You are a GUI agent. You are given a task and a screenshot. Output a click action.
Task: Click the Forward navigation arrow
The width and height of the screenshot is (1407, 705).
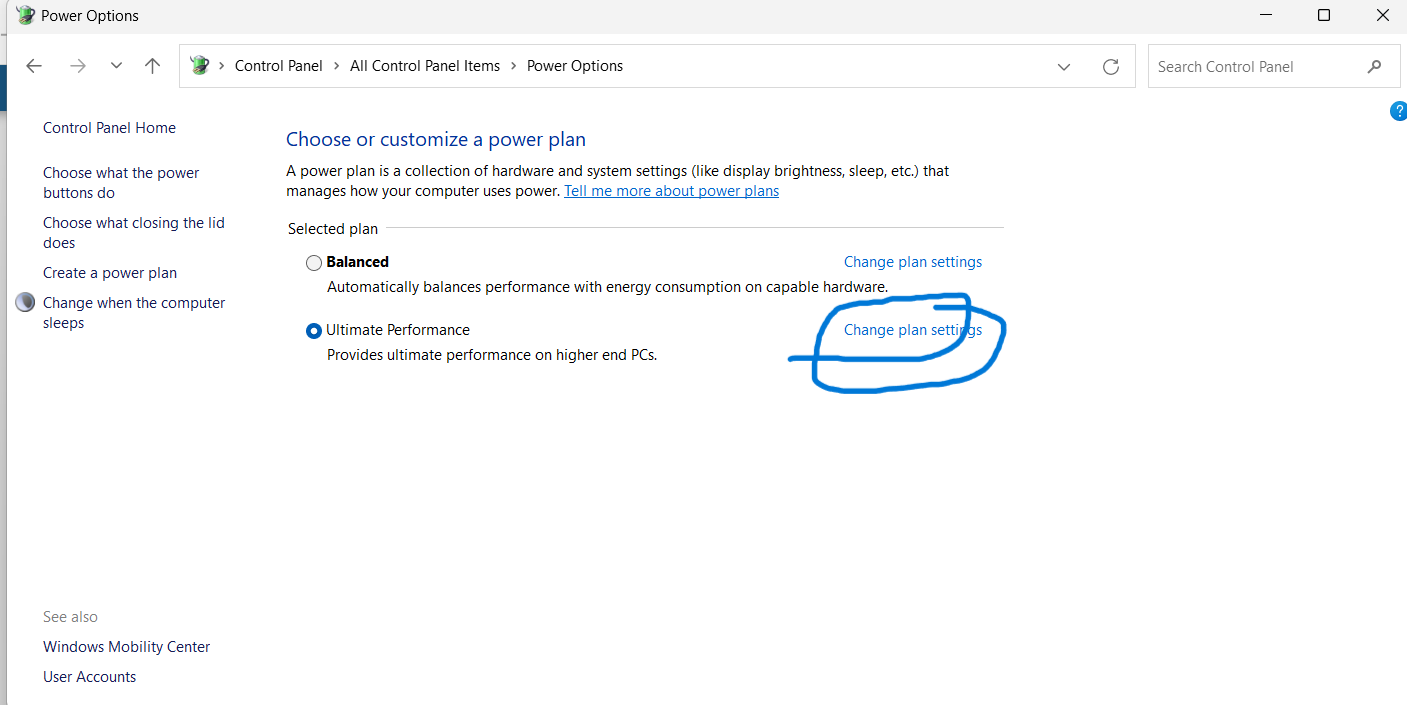pyautogui.click(x=78, y=66)
